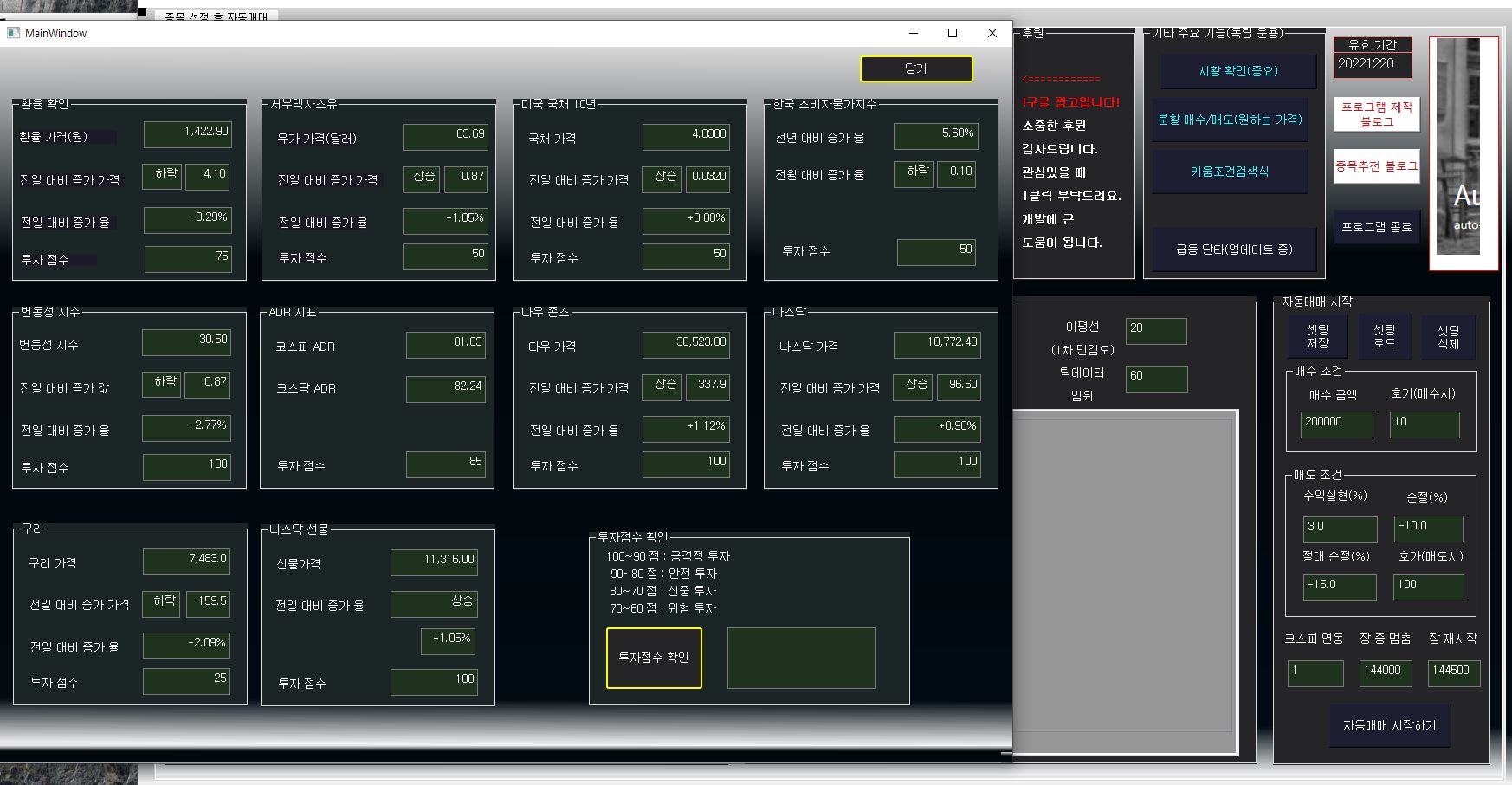Click the 코스닥 ADR field showing 82.24
Viewport: 1512px width, 785px height.
[446, 389]
